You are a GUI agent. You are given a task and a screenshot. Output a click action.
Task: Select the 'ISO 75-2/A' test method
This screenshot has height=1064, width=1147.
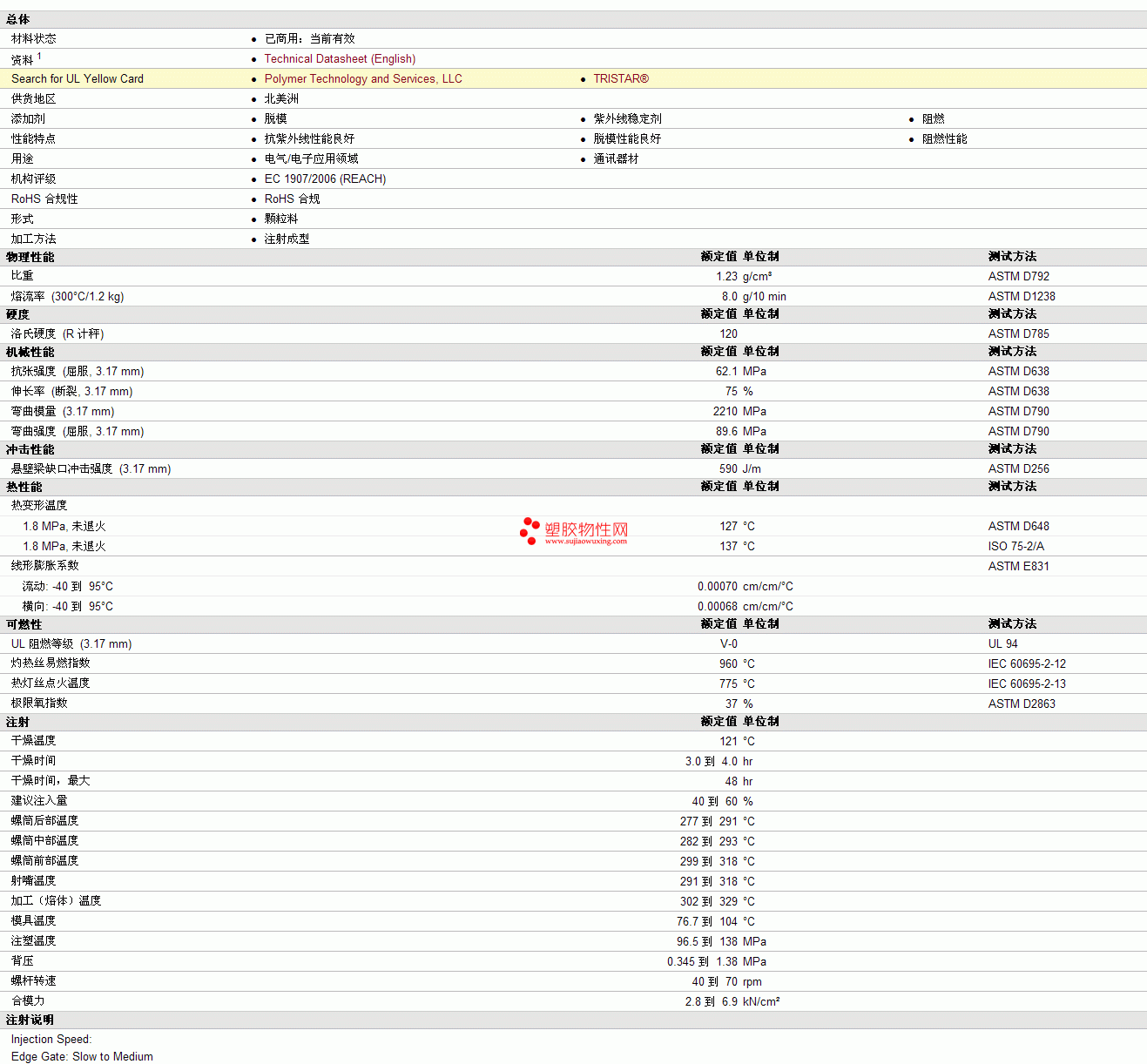[1015, 546]
